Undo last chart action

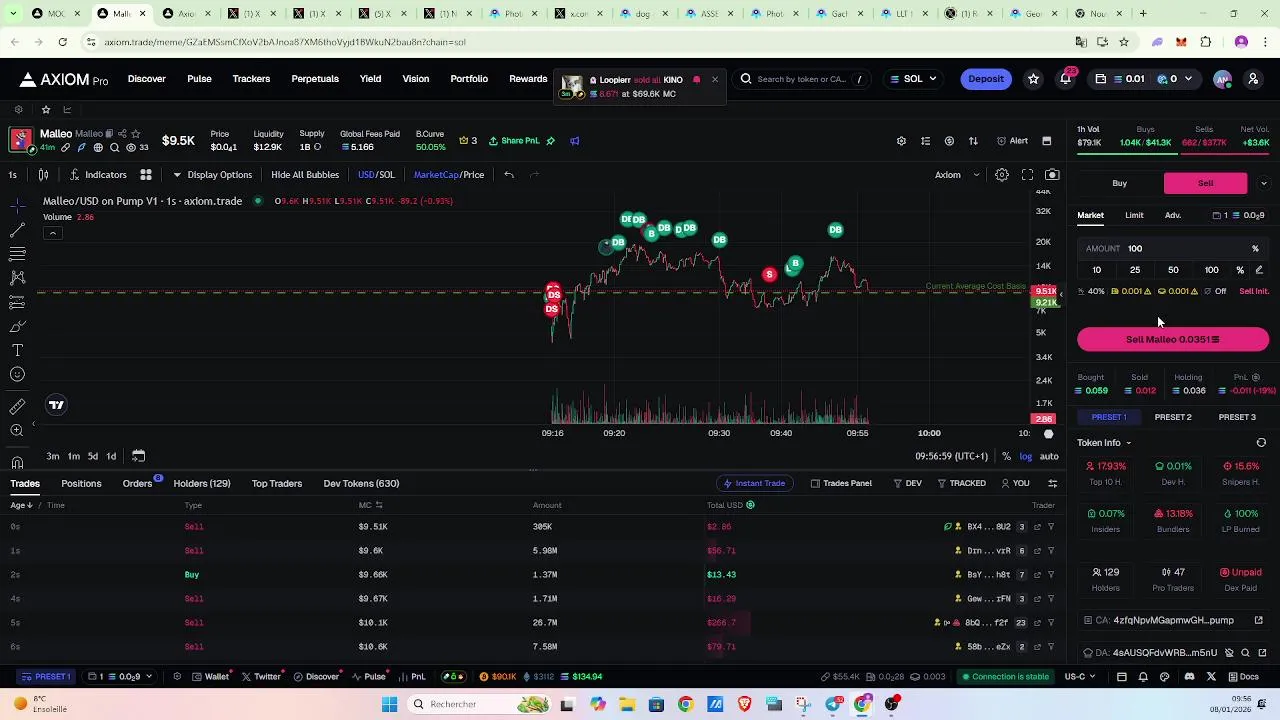[x=509, y=175]
